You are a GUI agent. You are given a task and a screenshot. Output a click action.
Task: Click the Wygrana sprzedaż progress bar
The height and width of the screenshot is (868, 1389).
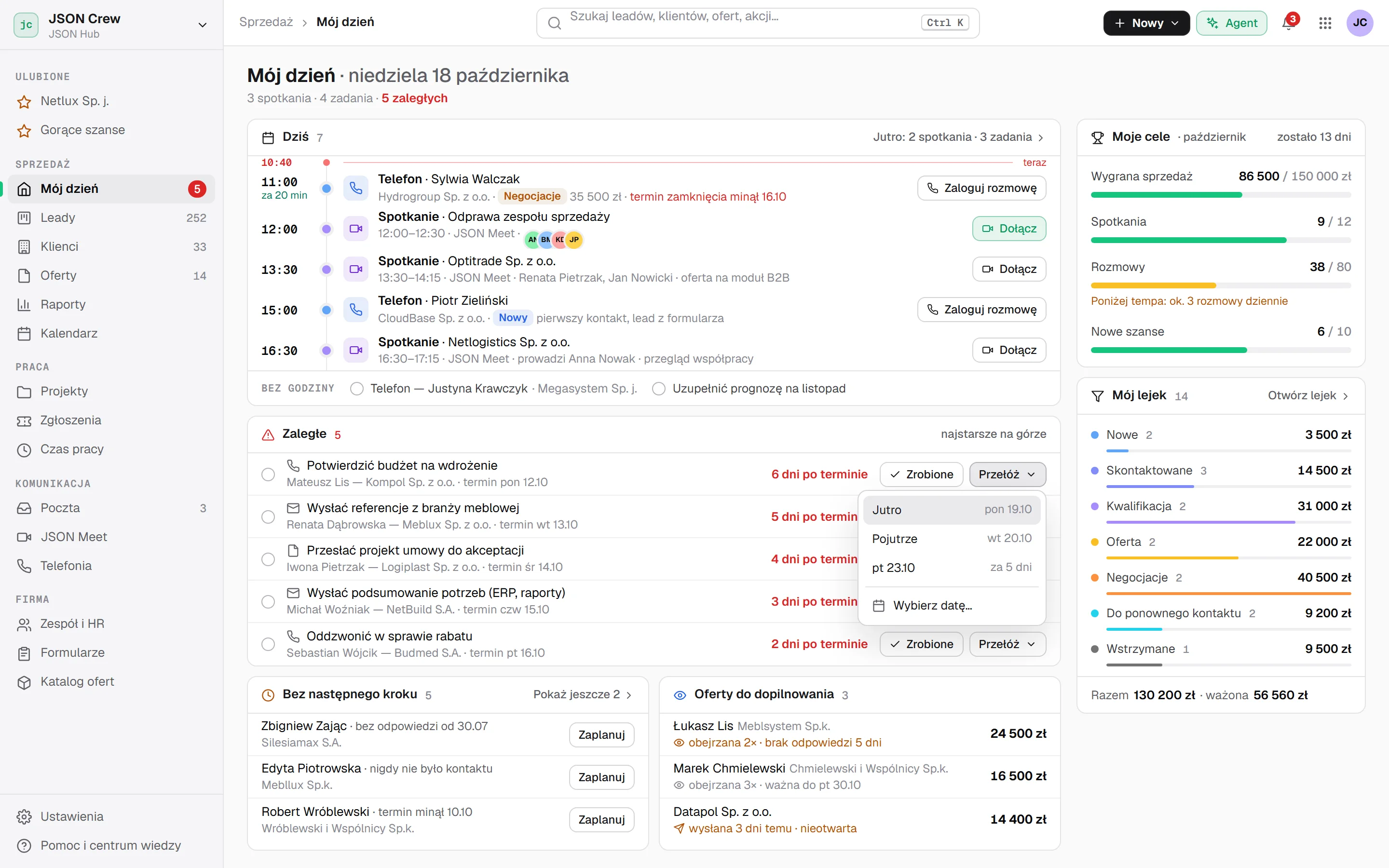[x=1221, y=195]
